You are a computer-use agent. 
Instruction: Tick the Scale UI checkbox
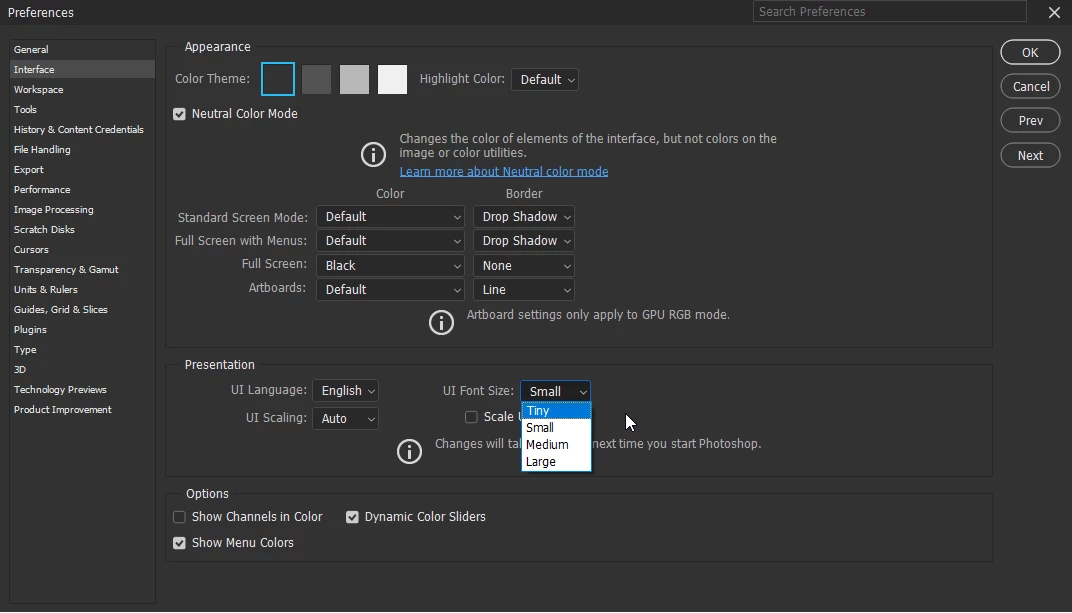pyautogui.click(x=471, y=417)
